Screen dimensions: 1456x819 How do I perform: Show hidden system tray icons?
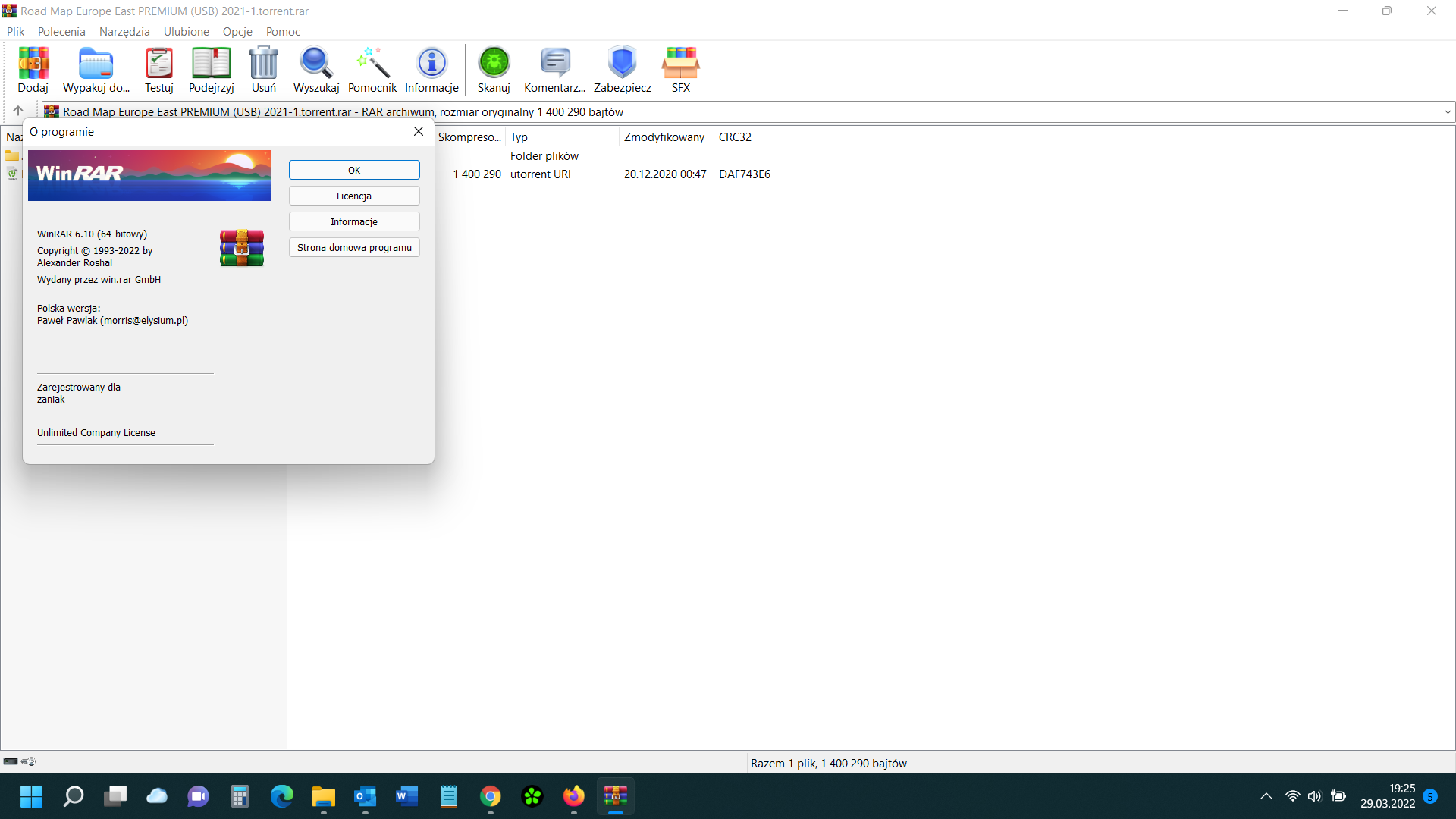(x=1266, y=796)
